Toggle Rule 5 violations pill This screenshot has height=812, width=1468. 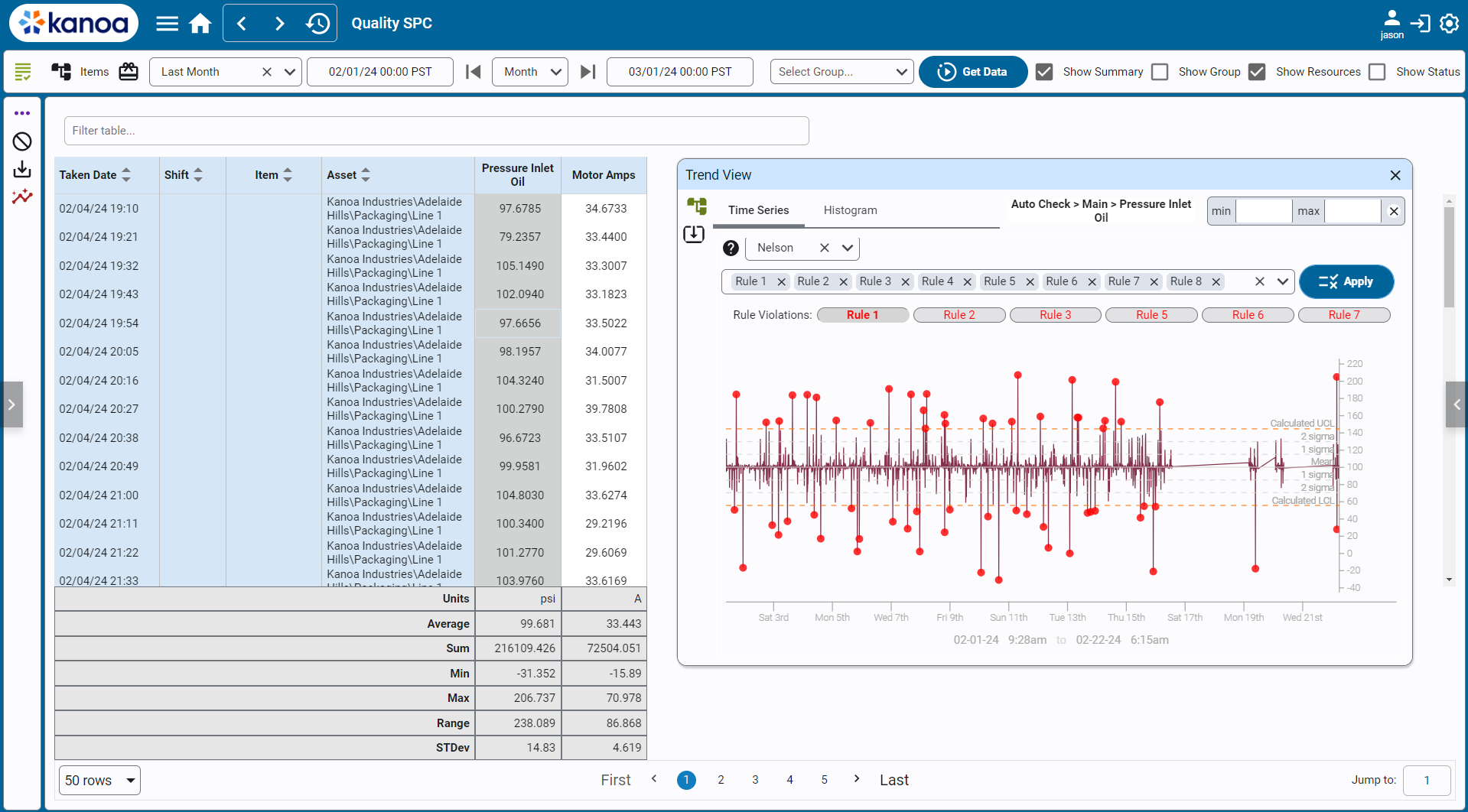[1151, 315]
